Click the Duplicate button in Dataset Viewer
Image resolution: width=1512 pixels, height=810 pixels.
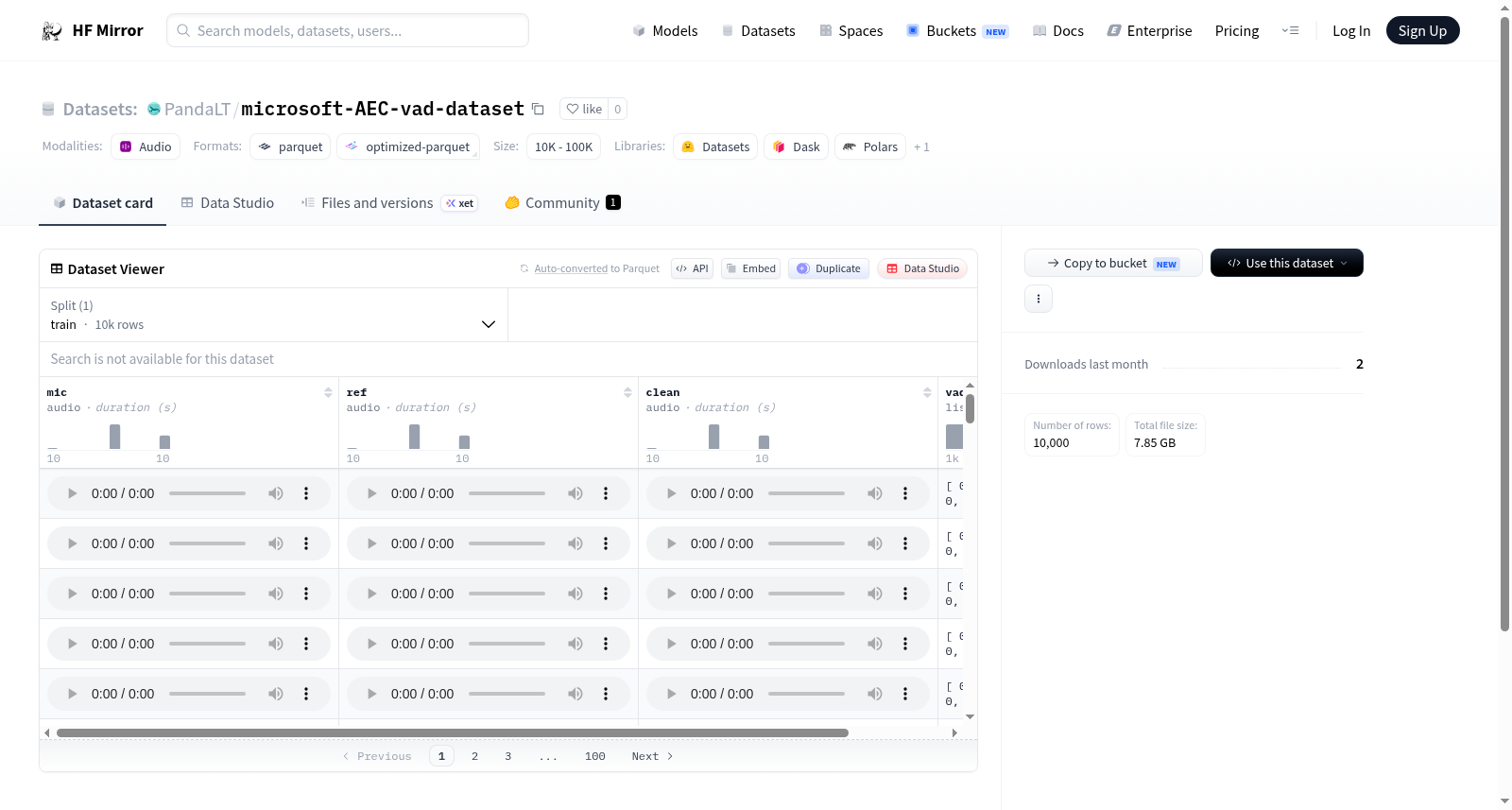point(829,268)
